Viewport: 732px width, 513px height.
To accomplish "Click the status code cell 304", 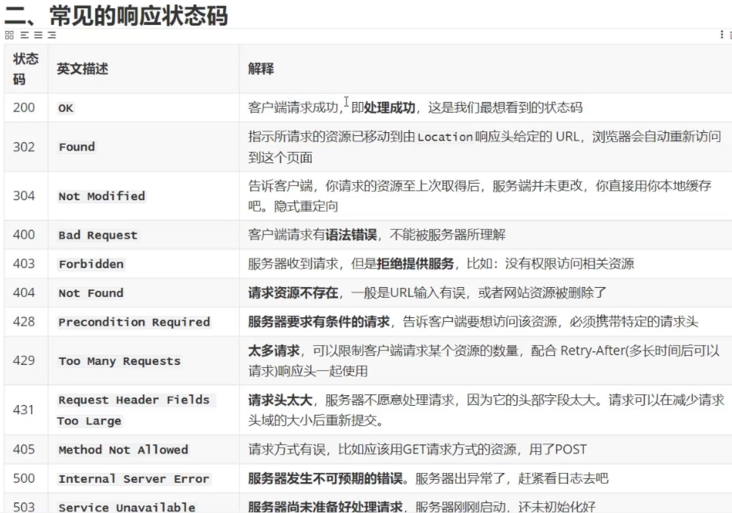I will 24,196.
